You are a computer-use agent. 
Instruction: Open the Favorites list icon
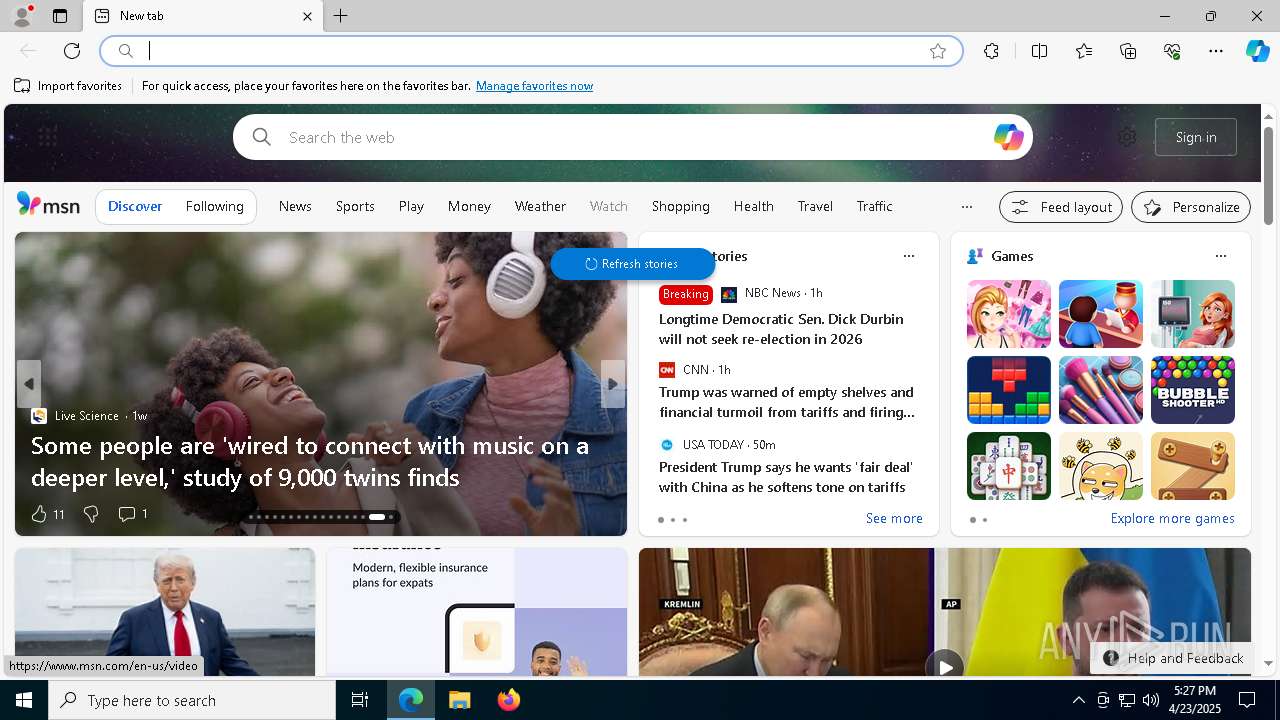coord(1084,51)
